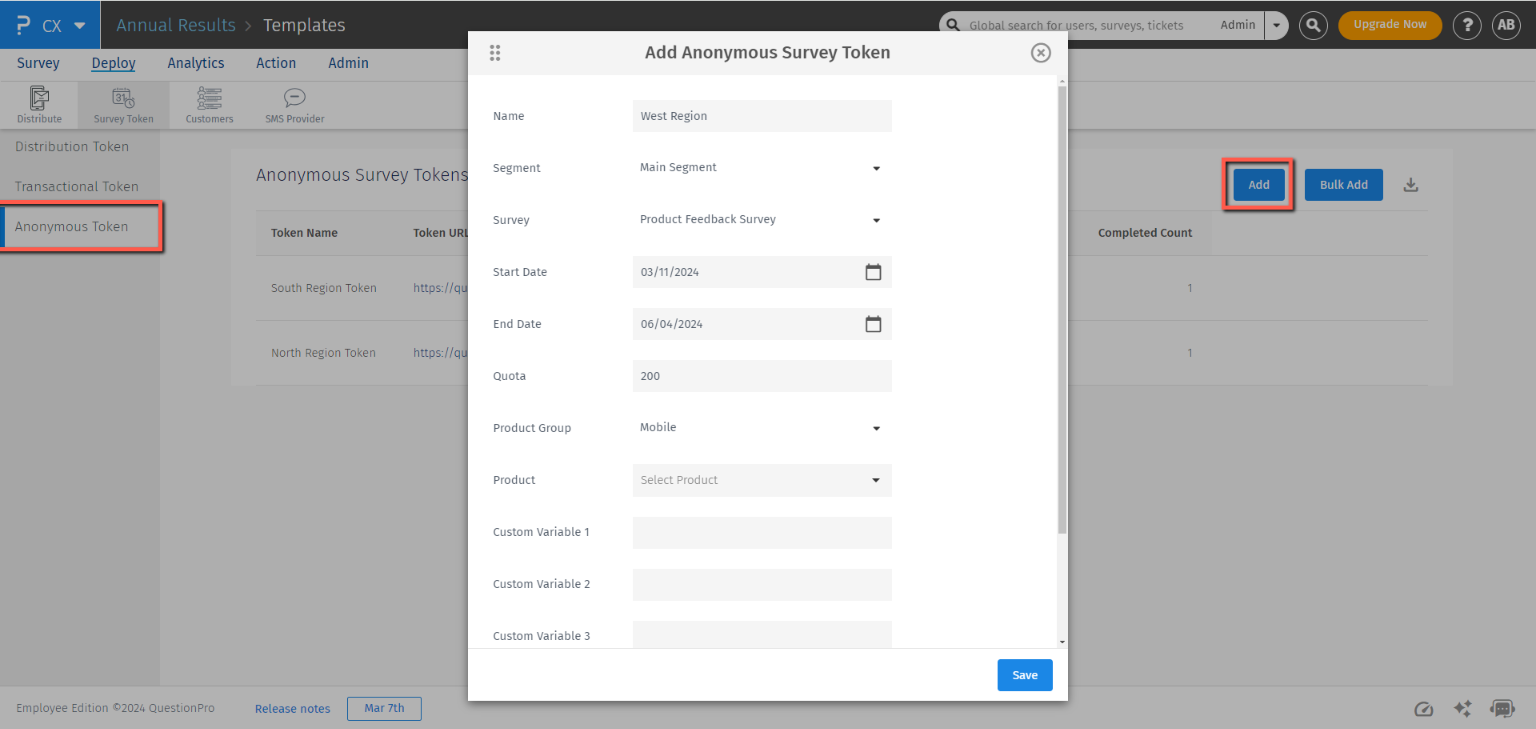Open the speedometer performance icon
The height and width of the screenshot is (729, 1536).
1423,708
